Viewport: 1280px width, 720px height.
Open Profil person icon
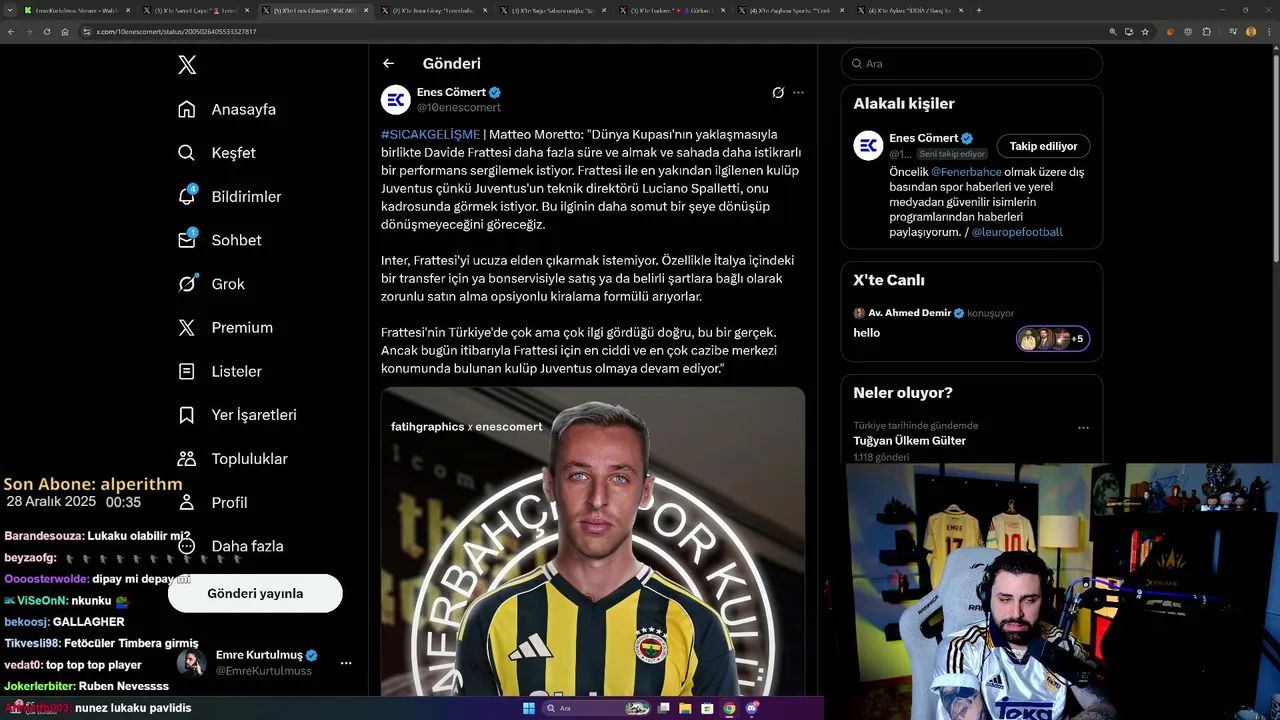[187, 502]
